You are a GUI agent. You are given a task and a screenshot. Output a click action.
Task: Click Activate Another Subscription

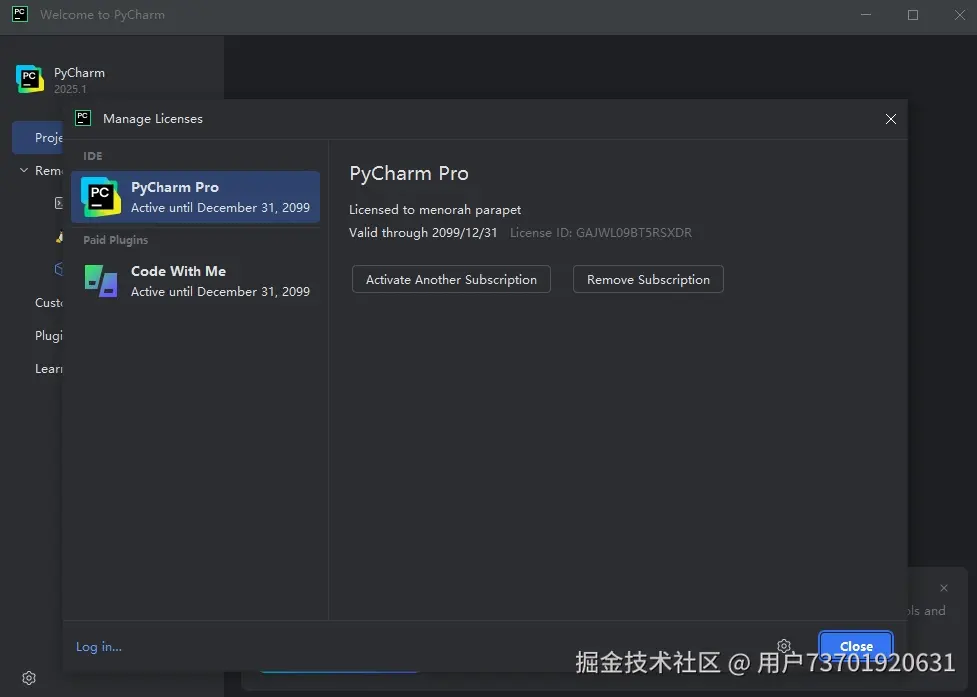coord(450,279)
